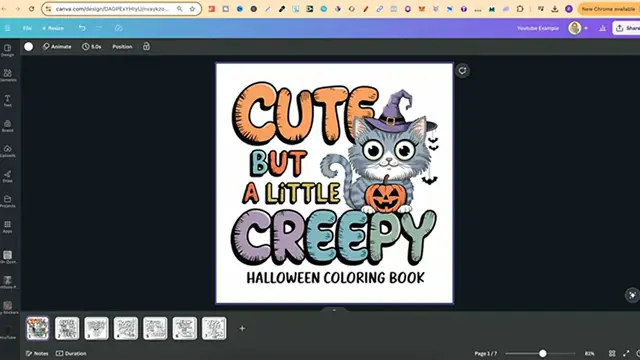
Task: Open the 5.0s page timing control
Action: [x=91, y=47]
